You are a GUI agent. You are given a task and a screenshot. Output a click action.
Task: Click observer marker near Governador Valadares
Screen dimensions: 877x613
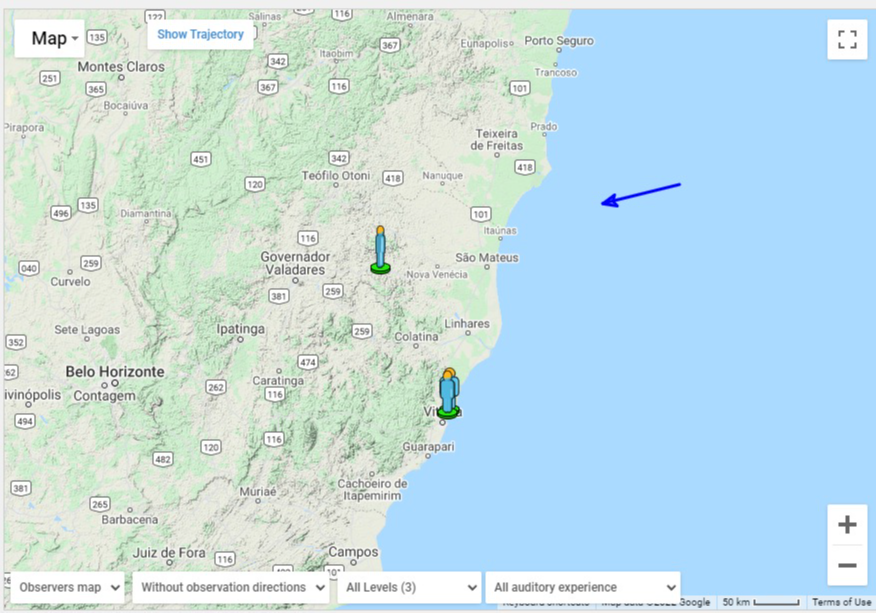[380, 251]
